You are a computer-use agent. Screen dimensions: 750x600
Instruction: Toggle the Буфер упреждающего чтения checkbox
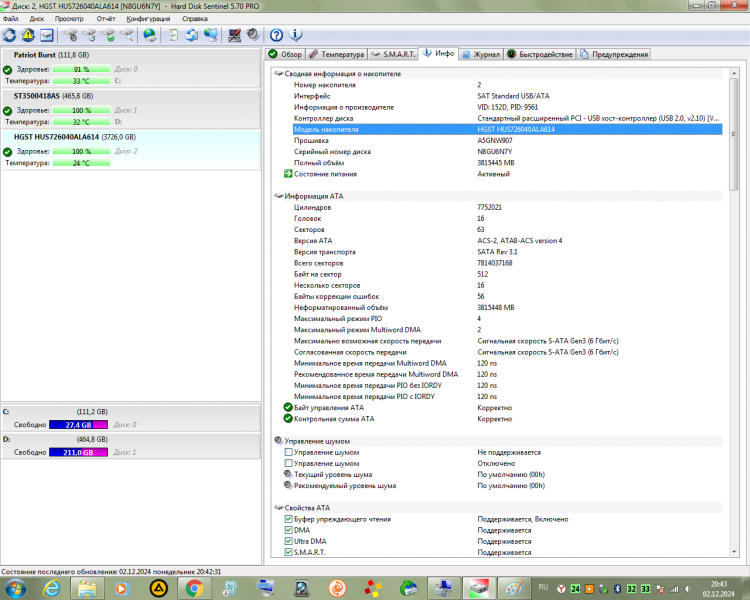point(288,519)
